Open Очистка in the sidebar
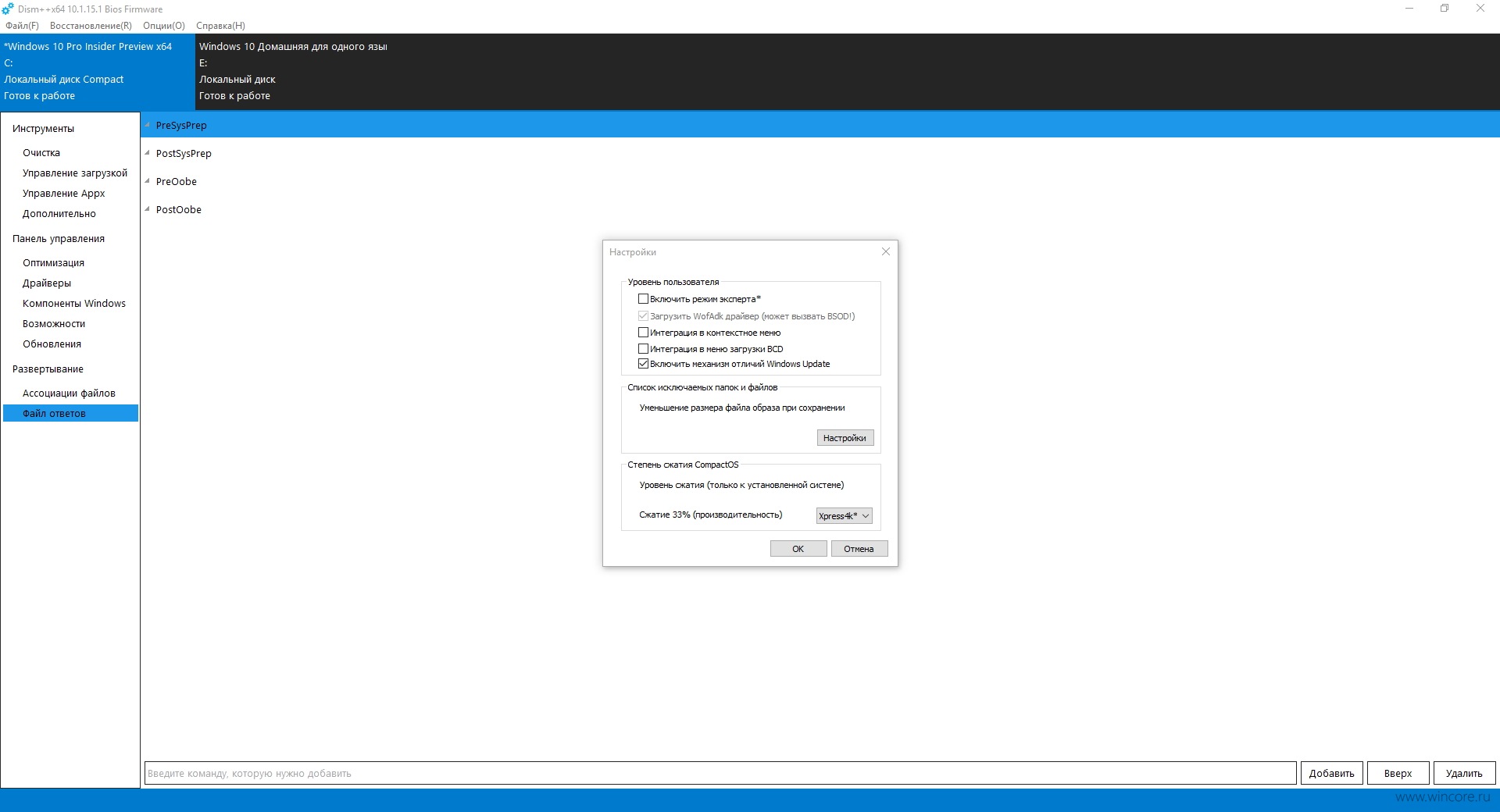 pos(41,153)
